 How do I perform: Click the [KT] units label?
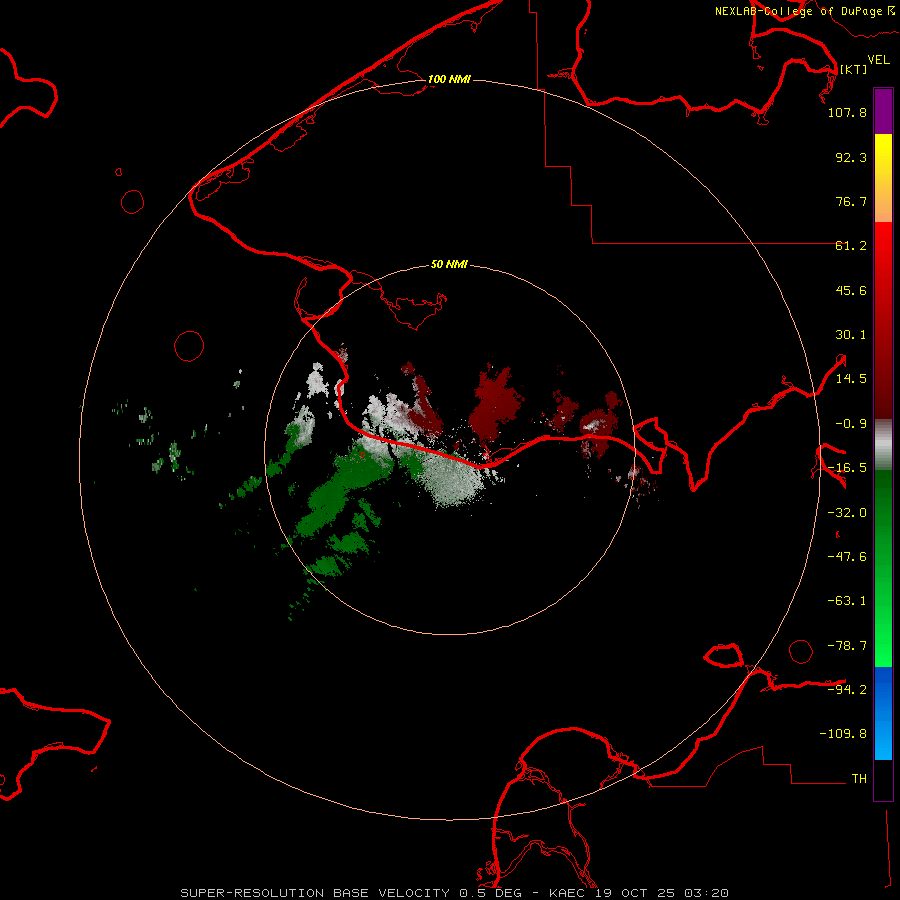pyautogui.click(x=854, y=69)
